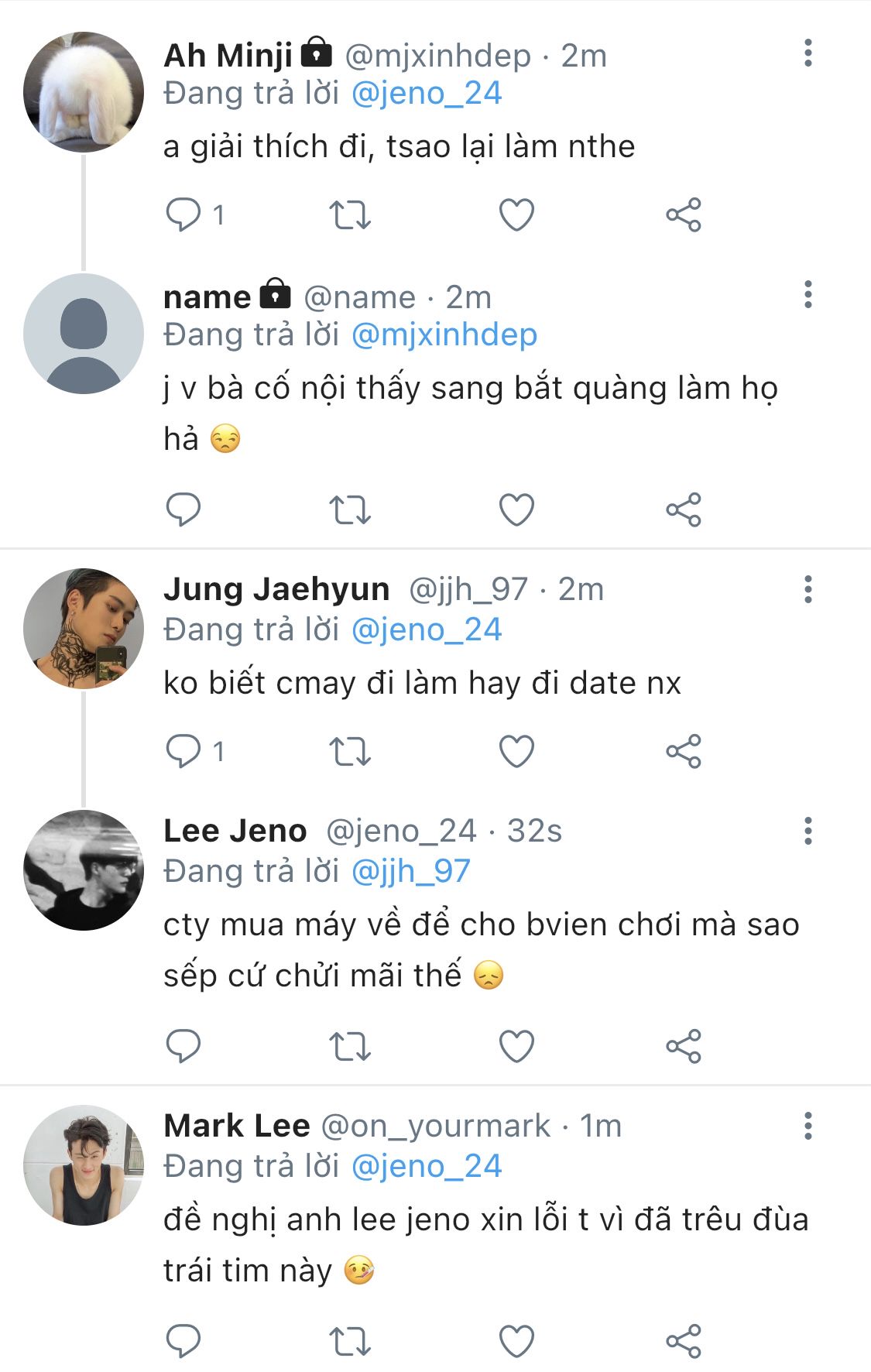Viewport: 871px width, 1372px height.
Task: Reply to Ah Minji's tweet
Action: click(x=183, y=214)
